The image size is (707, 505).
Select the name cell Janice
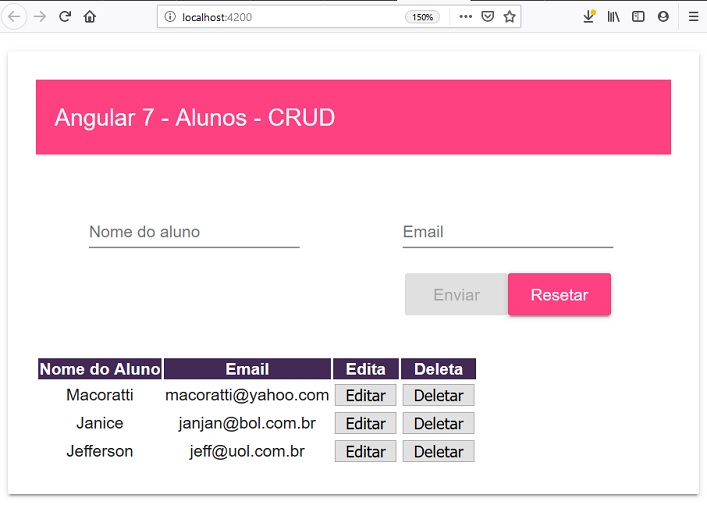pyautogui.click(x=100, y=423)
